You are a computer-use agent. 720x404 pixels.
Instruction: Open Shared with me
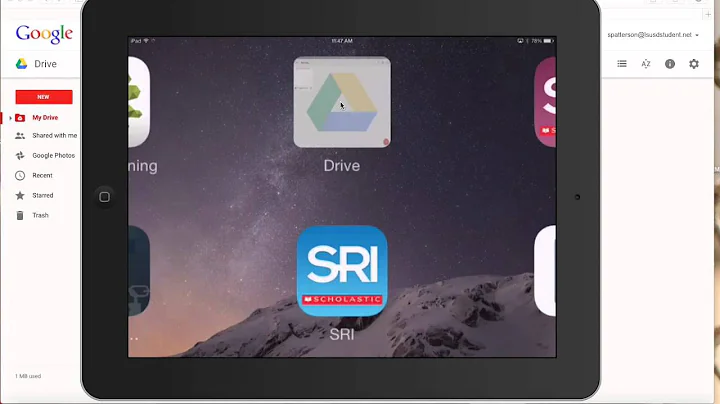tap(55, 135)
